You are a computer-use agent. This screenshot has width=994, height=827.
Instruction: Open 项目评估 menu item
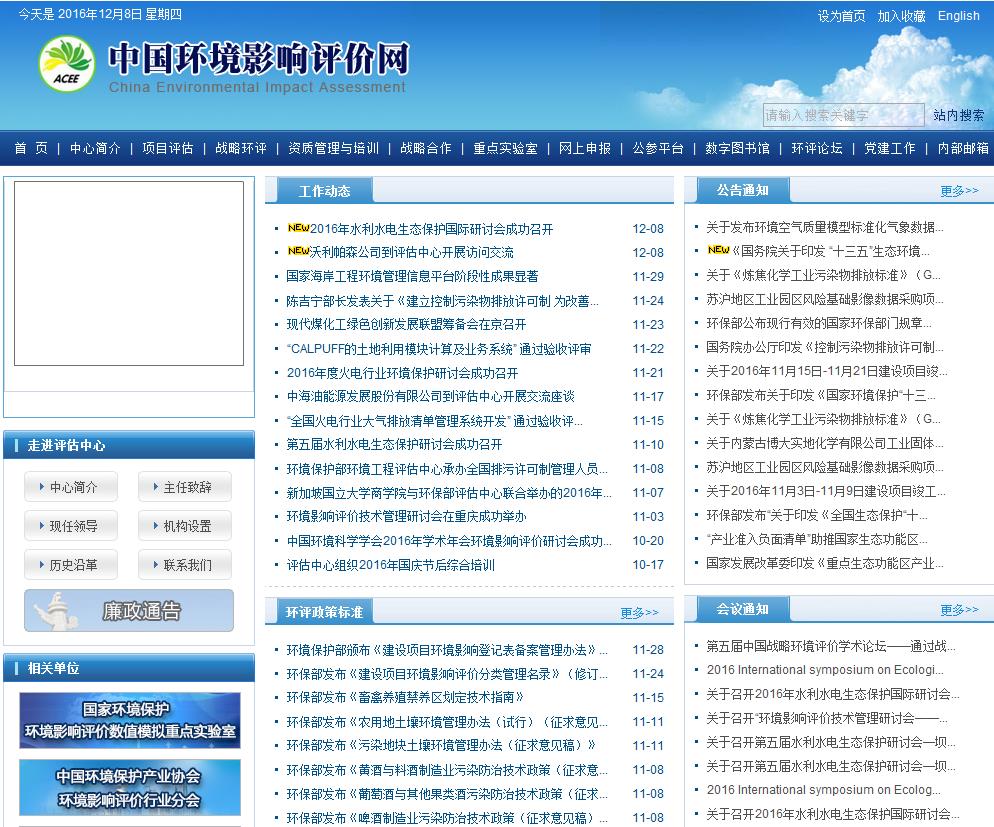click(167, 148)
